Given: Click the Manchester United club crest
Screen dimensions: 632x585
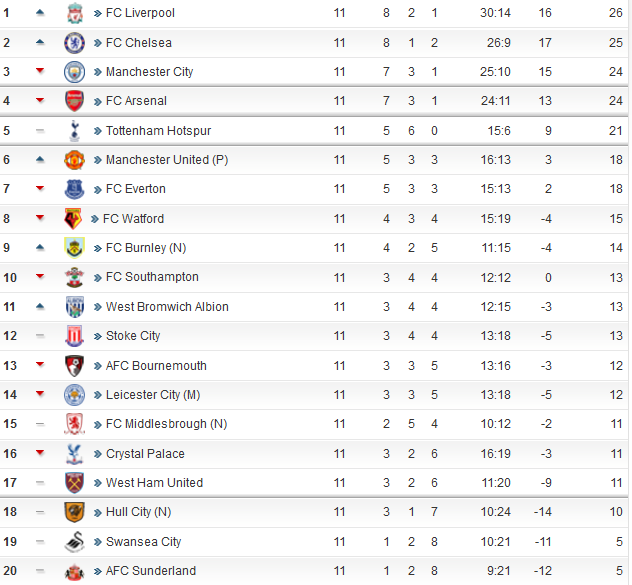Looking at the screenshot, I should [75, 160].
